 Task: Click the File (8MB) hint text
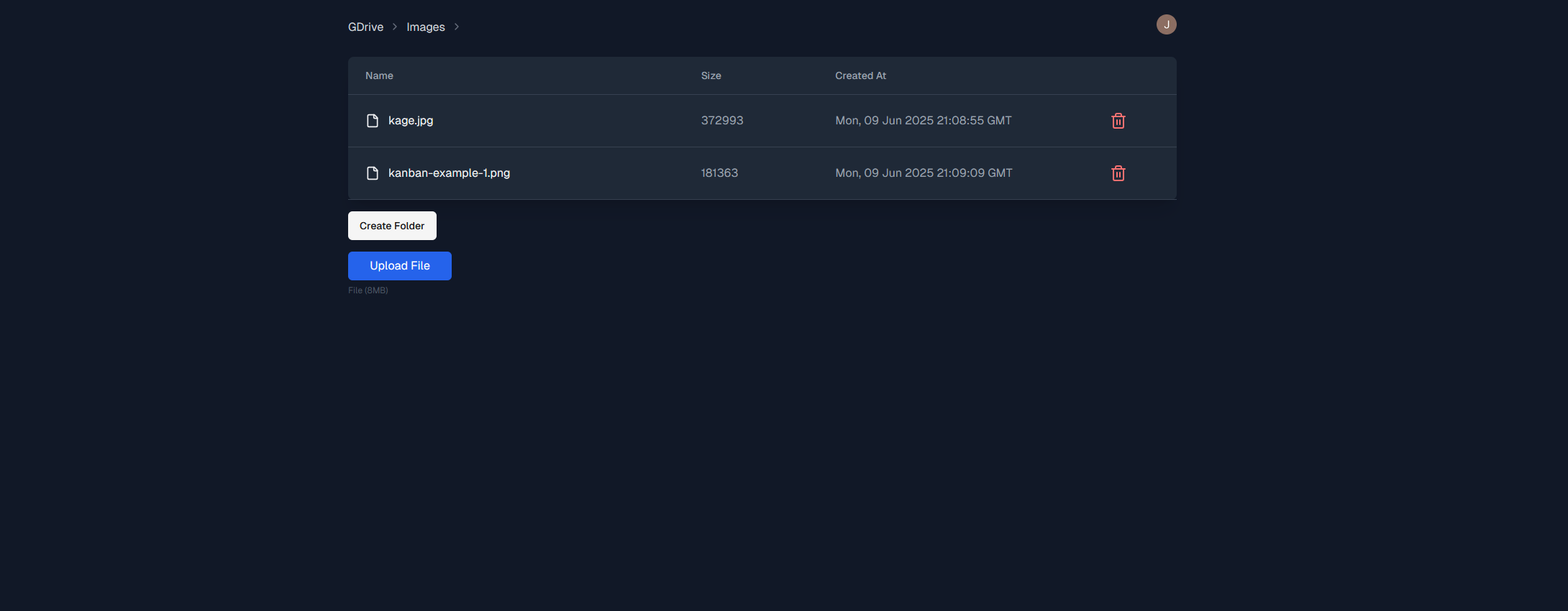[x=368, y=290]
